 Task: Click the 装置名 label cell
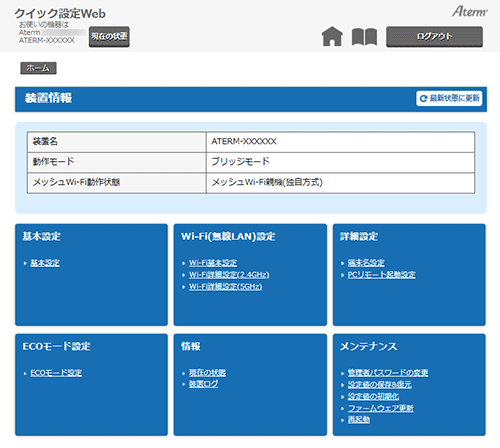pos(117,142)
